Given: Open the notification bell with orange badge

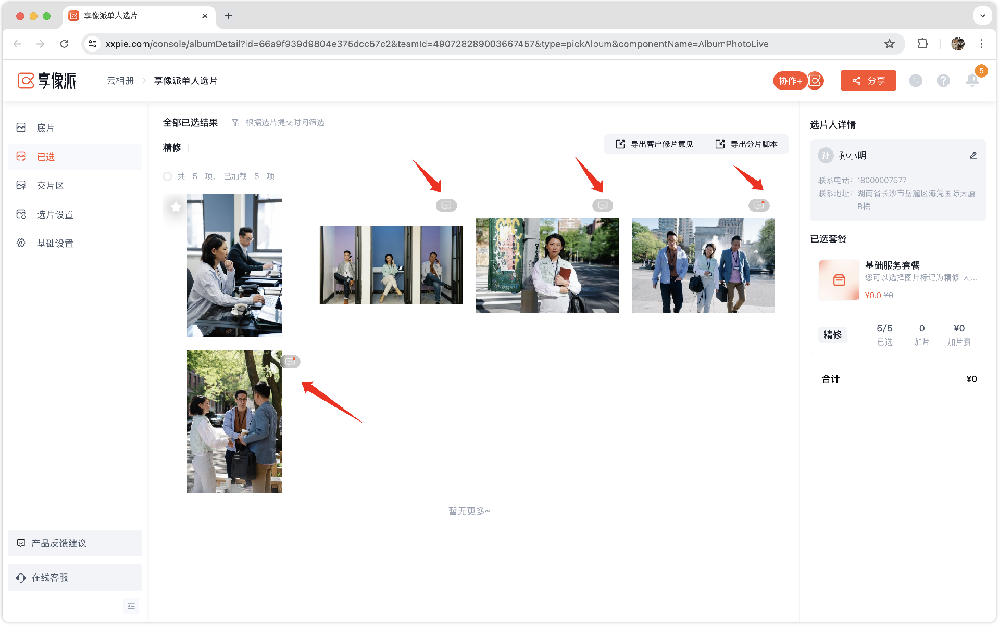Looking at the screenshot, I should point(972,80).
